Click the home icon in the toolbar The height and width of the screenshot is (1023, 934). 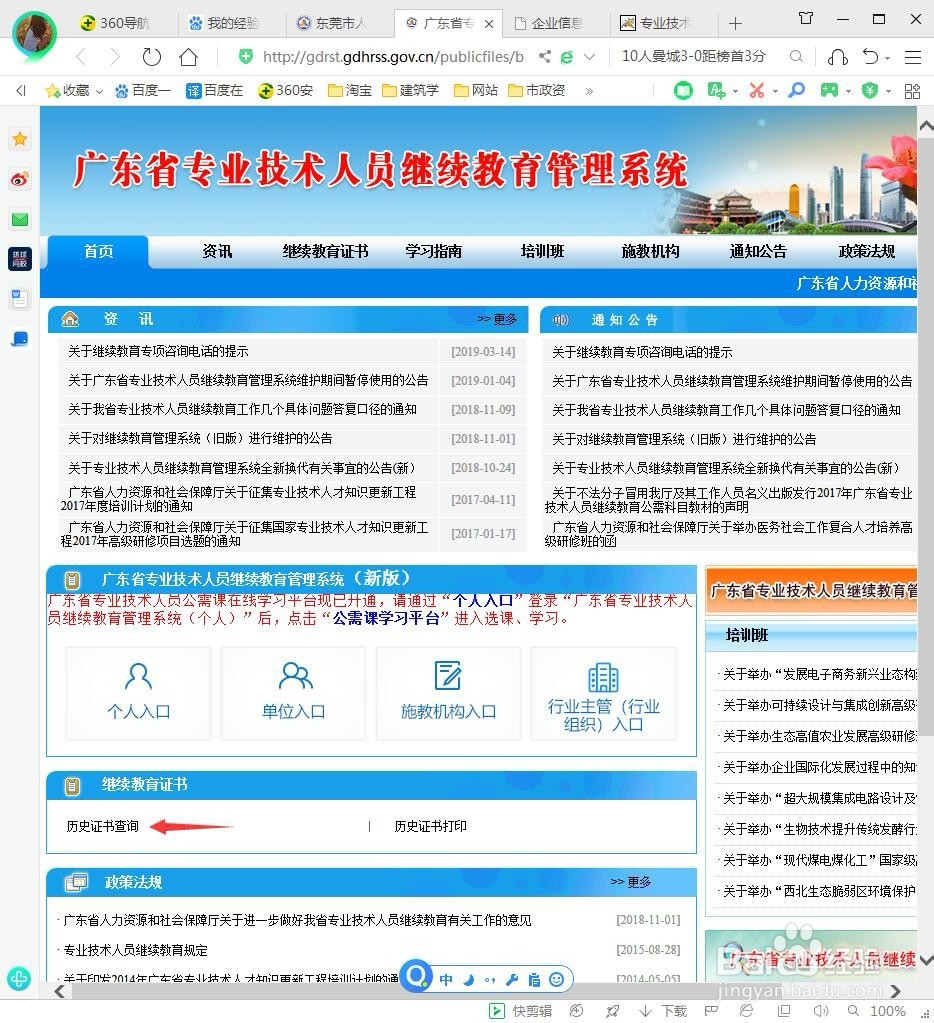coord(188,57)
